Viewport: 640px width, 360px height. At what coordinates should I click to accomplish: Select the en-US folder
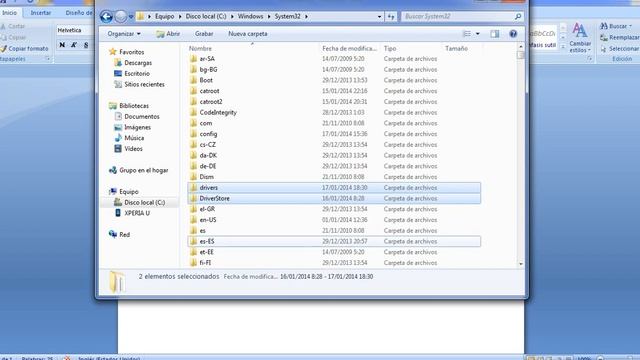(x=334, y=220)
